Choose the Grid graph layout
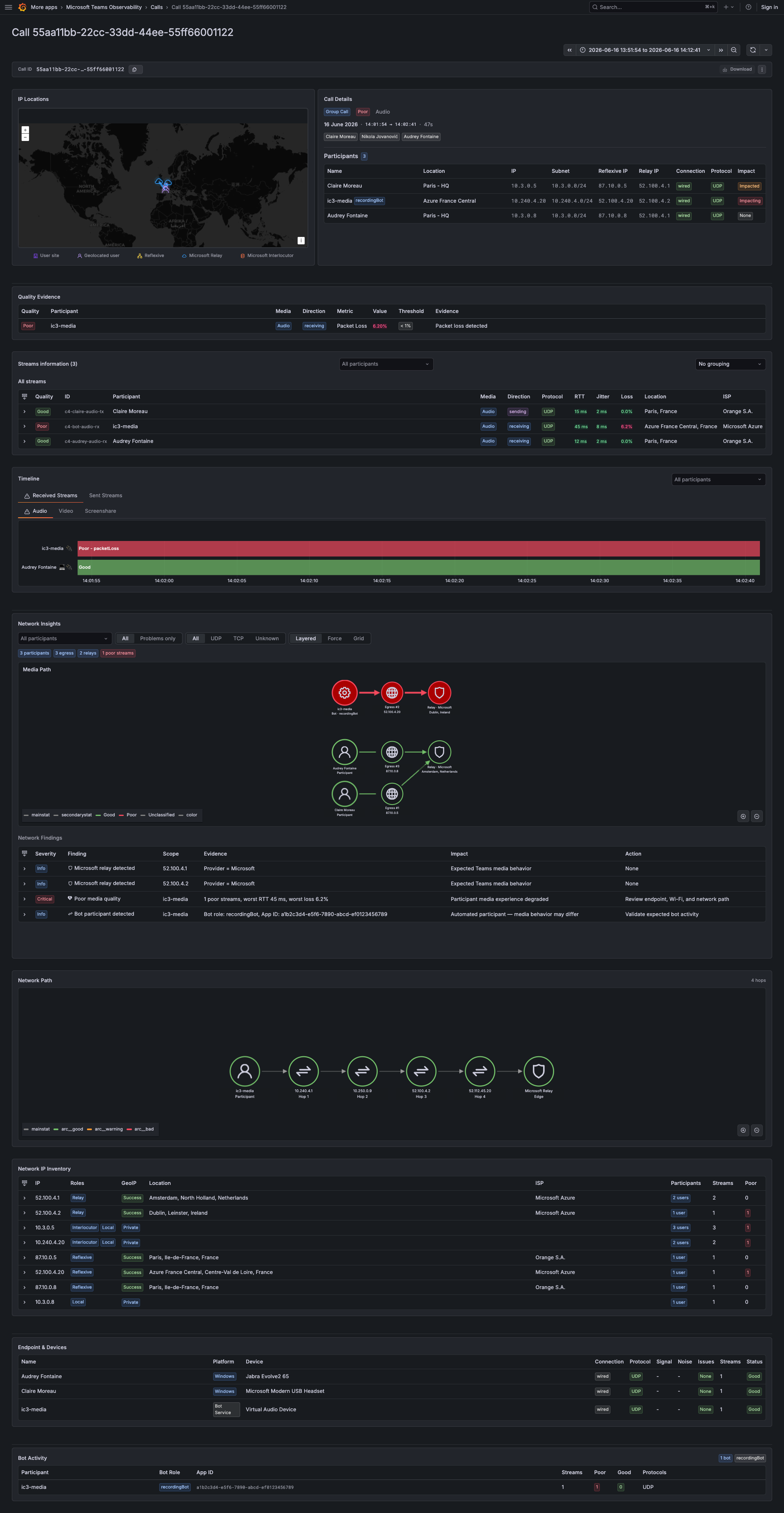Viewport: 784px width, 1513px height. point(359,639)
